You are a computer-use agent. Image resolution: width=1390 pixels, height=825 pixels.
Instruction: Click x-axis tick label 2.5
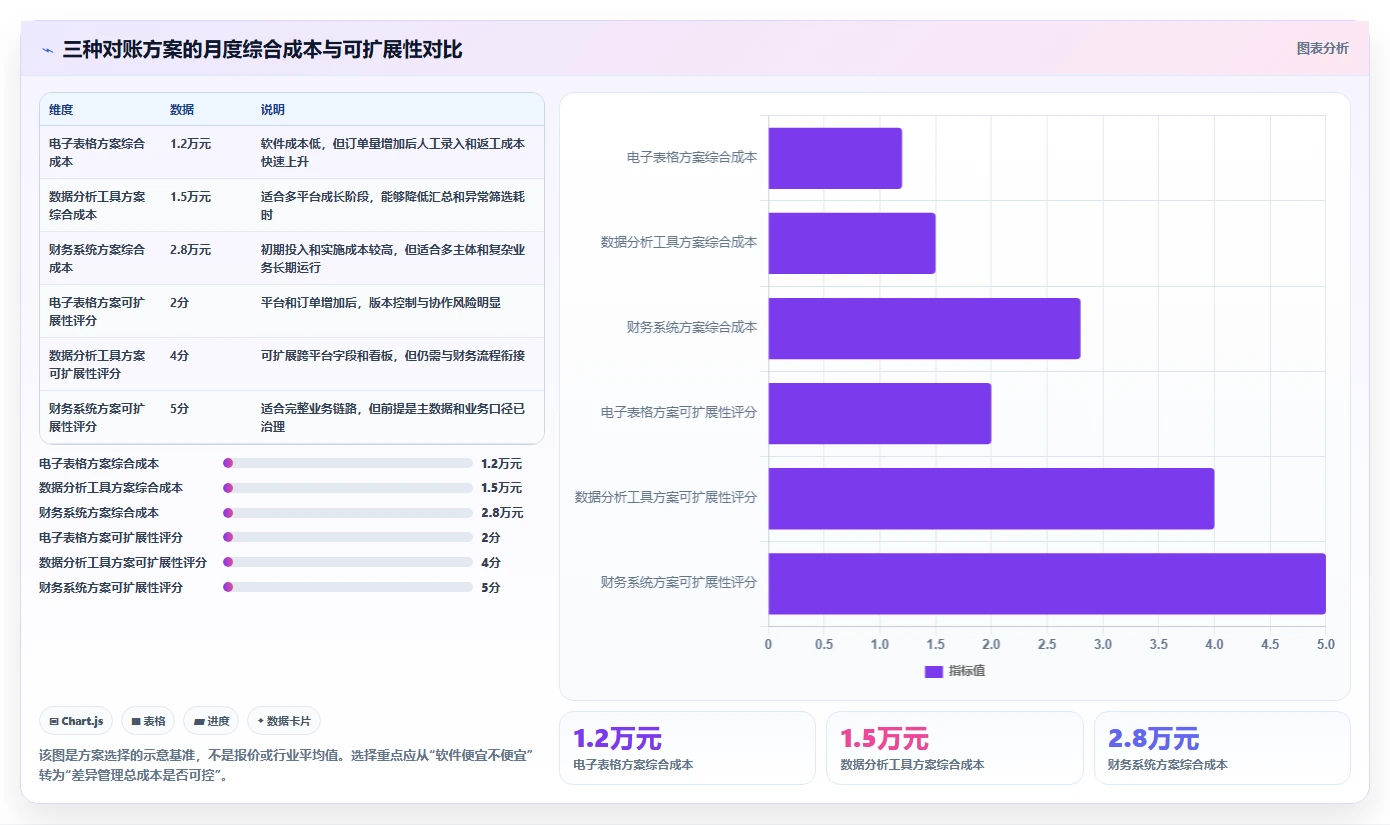1047,645
